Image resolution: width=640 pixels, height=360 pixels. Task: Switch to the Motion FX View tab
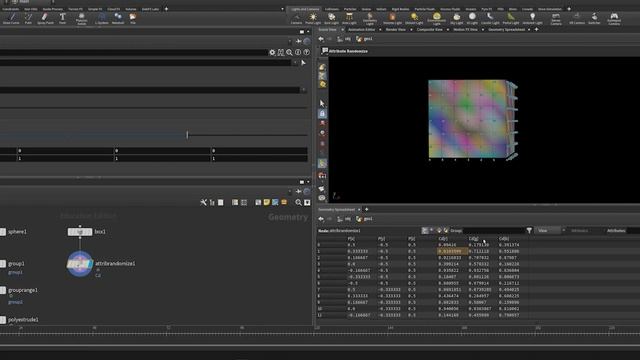pyautogui.click(x=465, y=30)
